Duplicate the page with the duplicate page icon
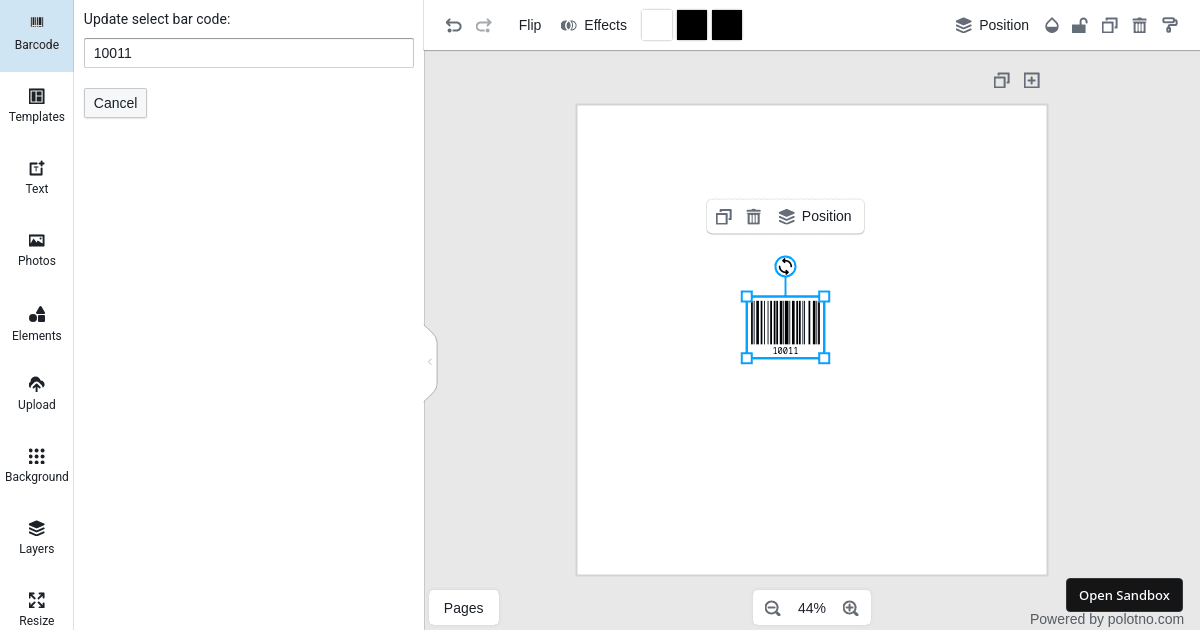1200x630 pixels. click(x=1001, y=80)
